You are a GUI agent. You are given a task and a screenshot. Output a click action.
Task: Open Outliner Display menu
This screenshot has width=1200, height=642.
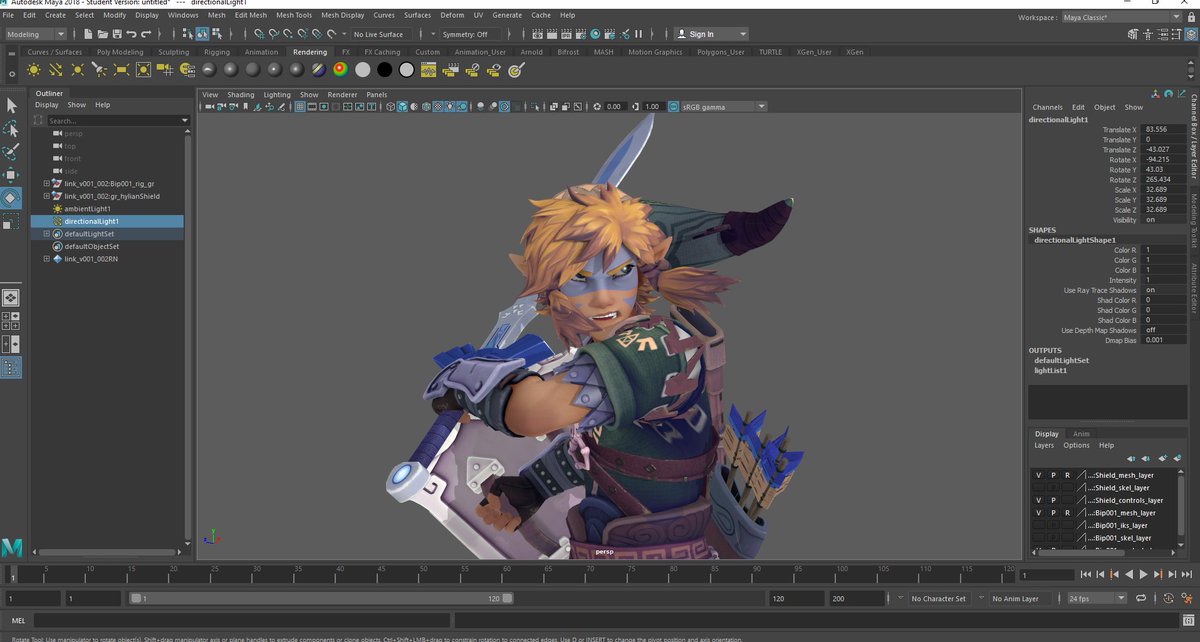coord(47,105)
